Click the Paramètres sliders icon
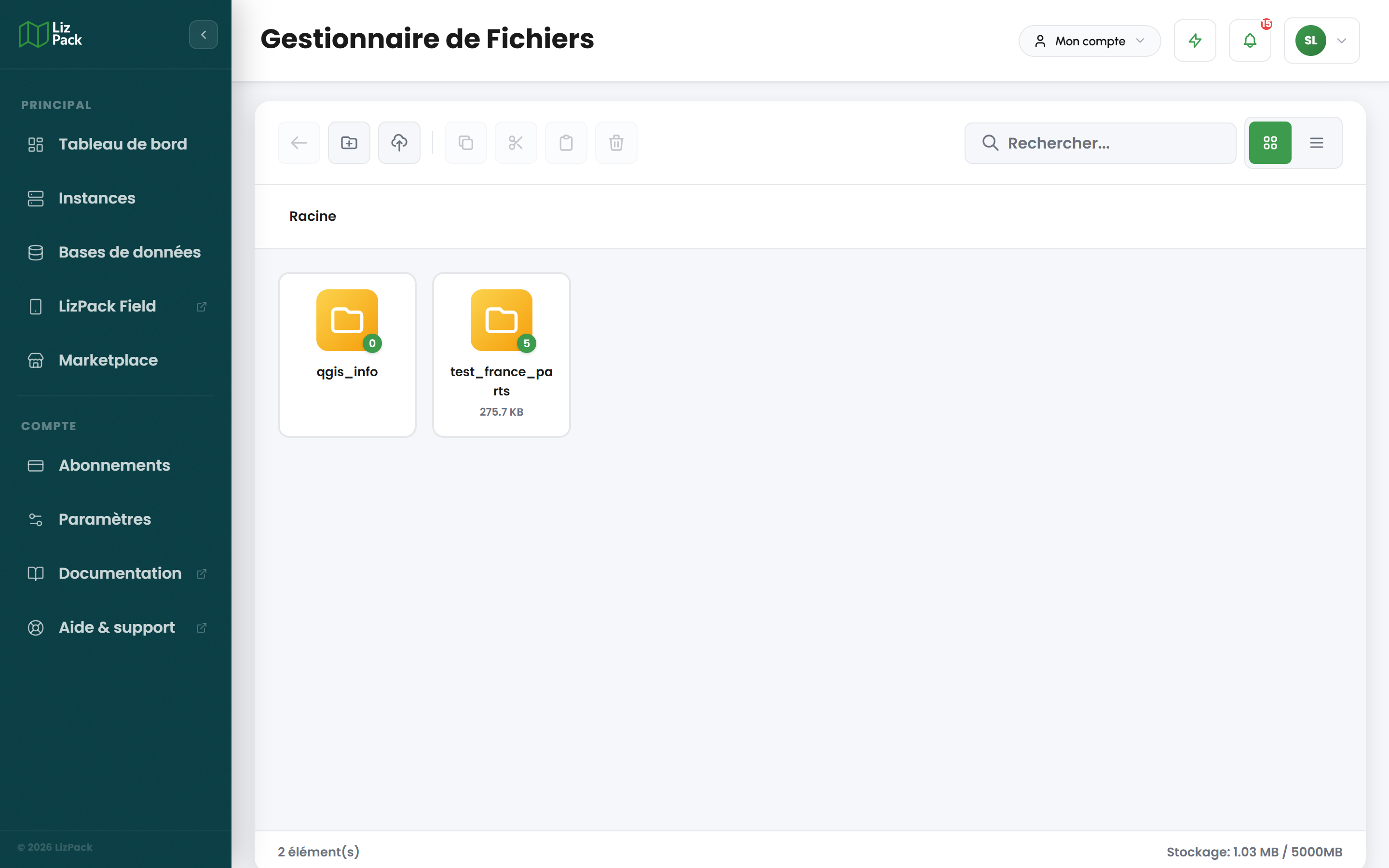This screenshot has height=868, width=1389. click(x=36, y=519)
